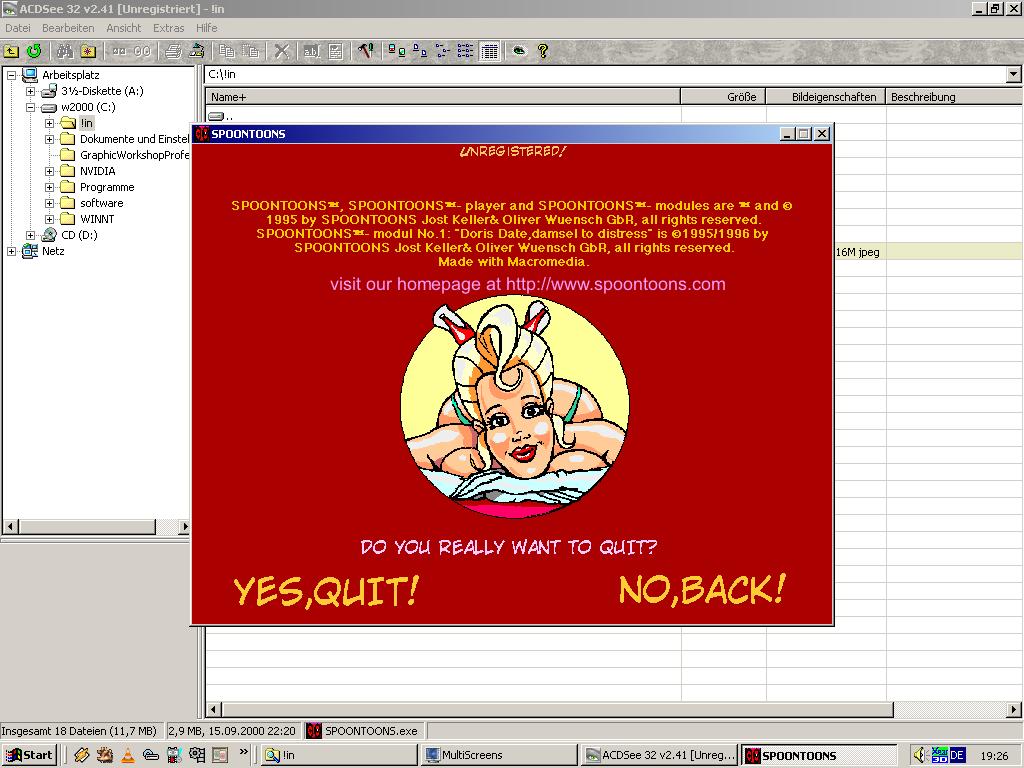Open the Hilfe menu
The width and height of the screenshot is (1024, 768).
(206, 28)
